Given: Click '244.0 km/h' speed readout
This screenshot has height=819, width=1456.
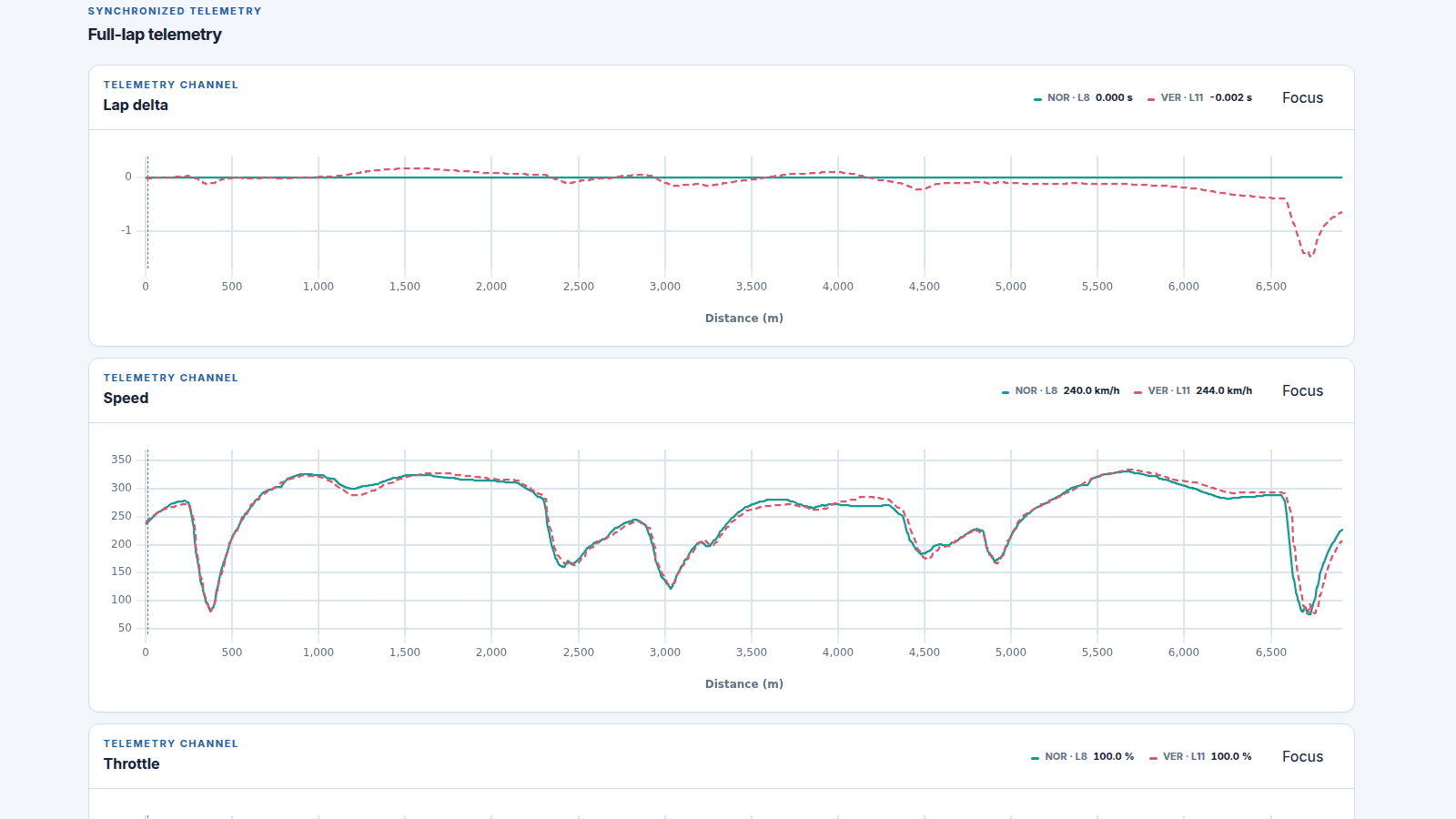Looking at the screenshot, I should coord(1224,390).
